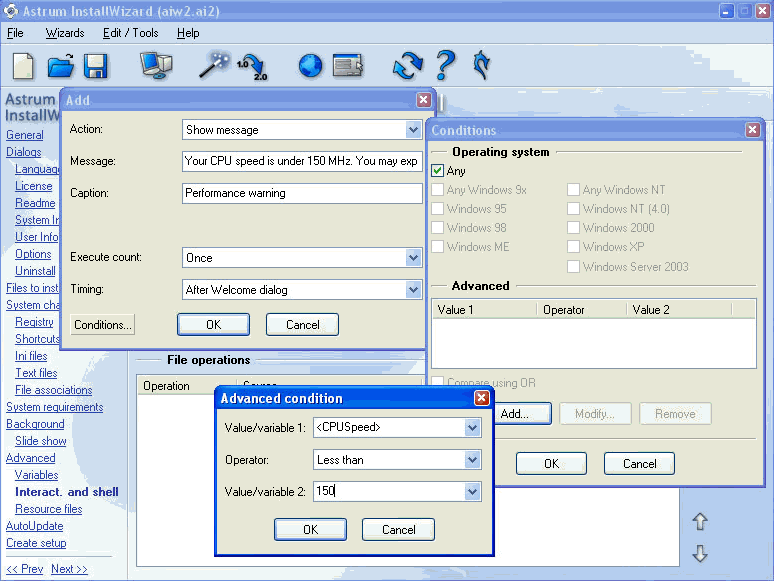774x581 pixels.
Task: Go to next page via Next >> link
Action: click(x=69, y=569)
